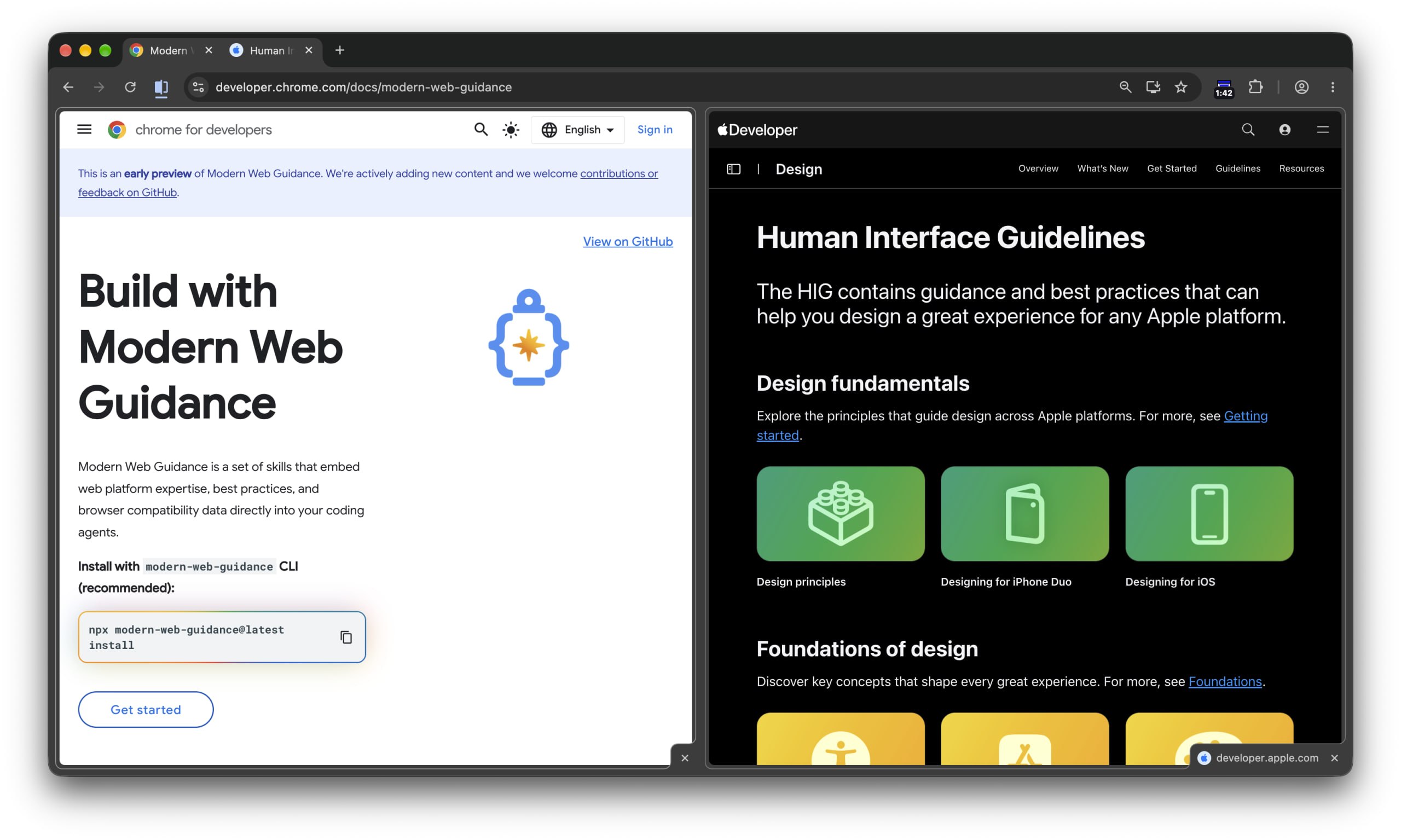This screenshot has height=840, width=1401.
Task: Open the What's New tab
Action: tap(1103, 169)
